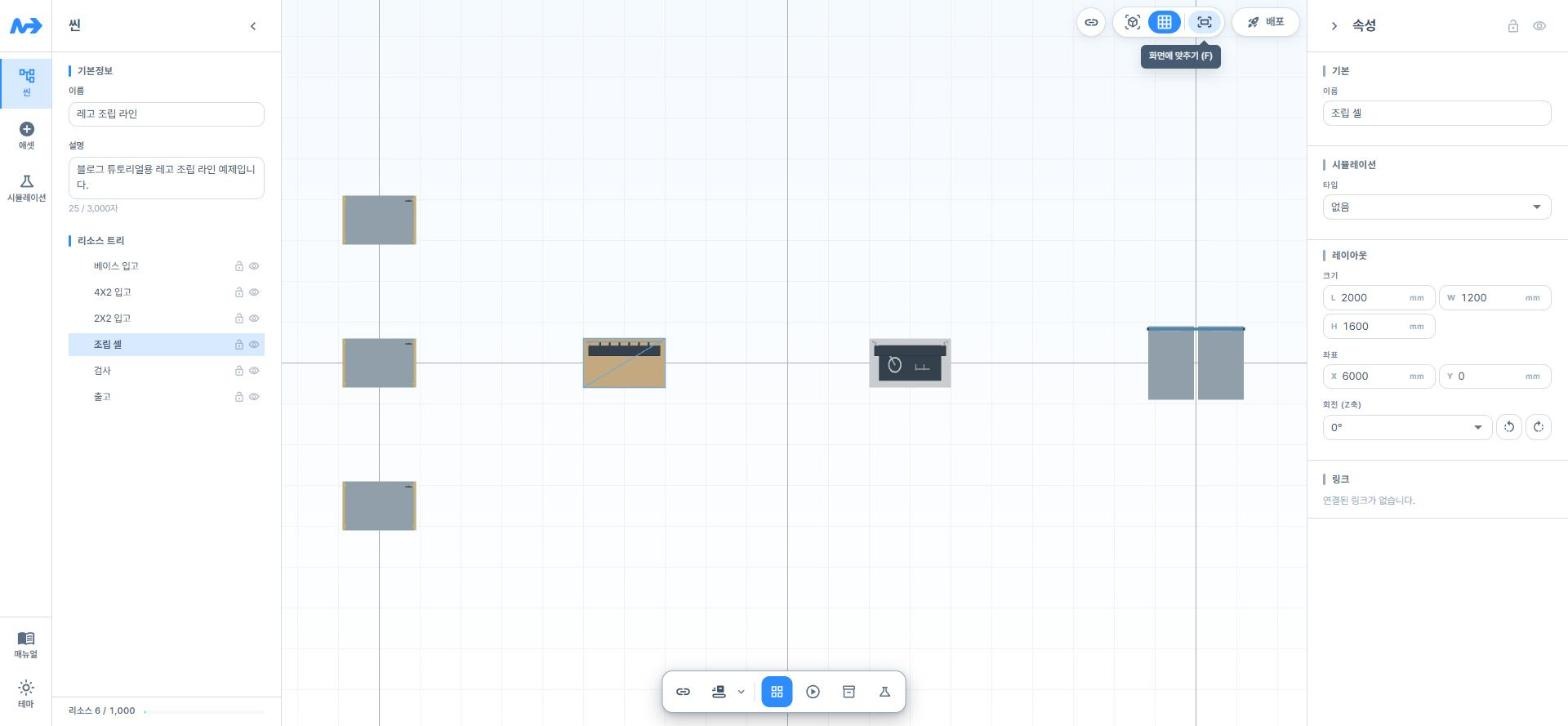Click the rotate clockwise button
This screenshot has width=1568, height=726.
click(x=1539, y=427)
